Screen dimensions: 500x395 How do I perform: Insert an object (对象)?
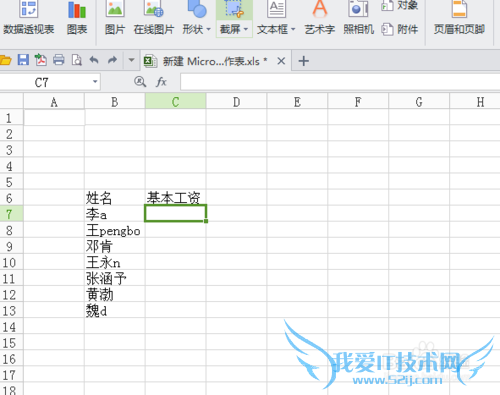[400, 5]
